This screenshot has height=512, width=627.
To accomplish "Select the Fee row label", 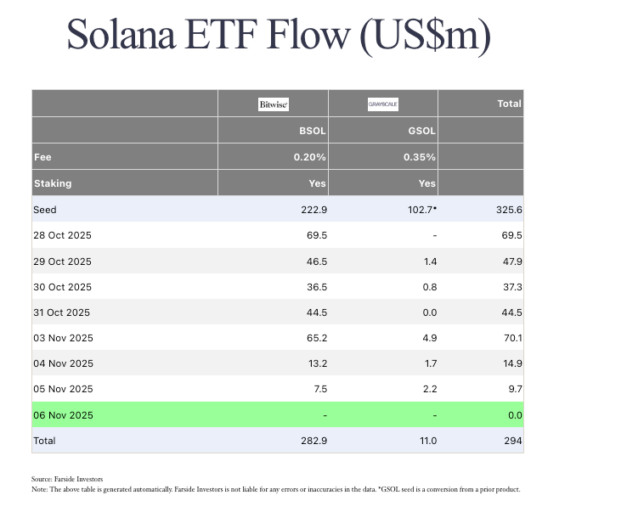I will click(42, 157).
